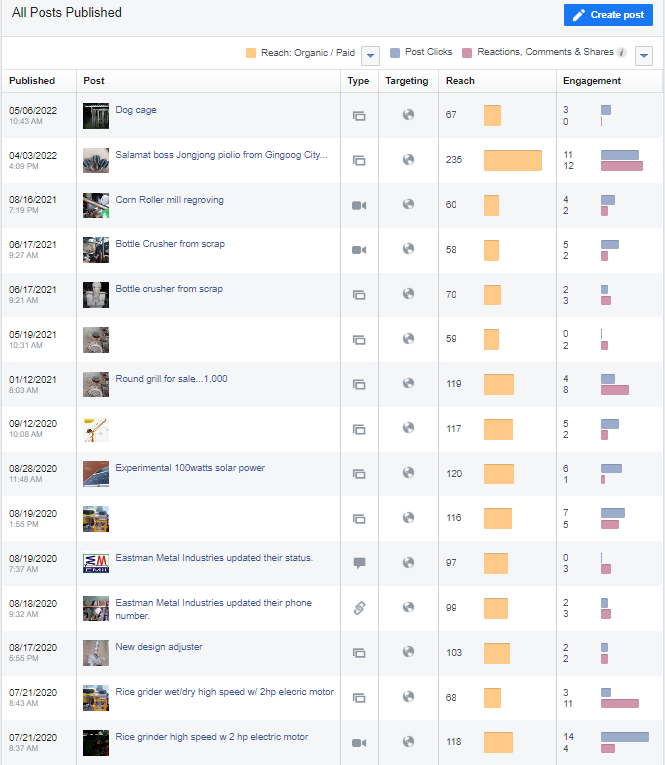
Task: Click the video icon for 06/17/2021 9:27 AM post
Action: (359, 250)
